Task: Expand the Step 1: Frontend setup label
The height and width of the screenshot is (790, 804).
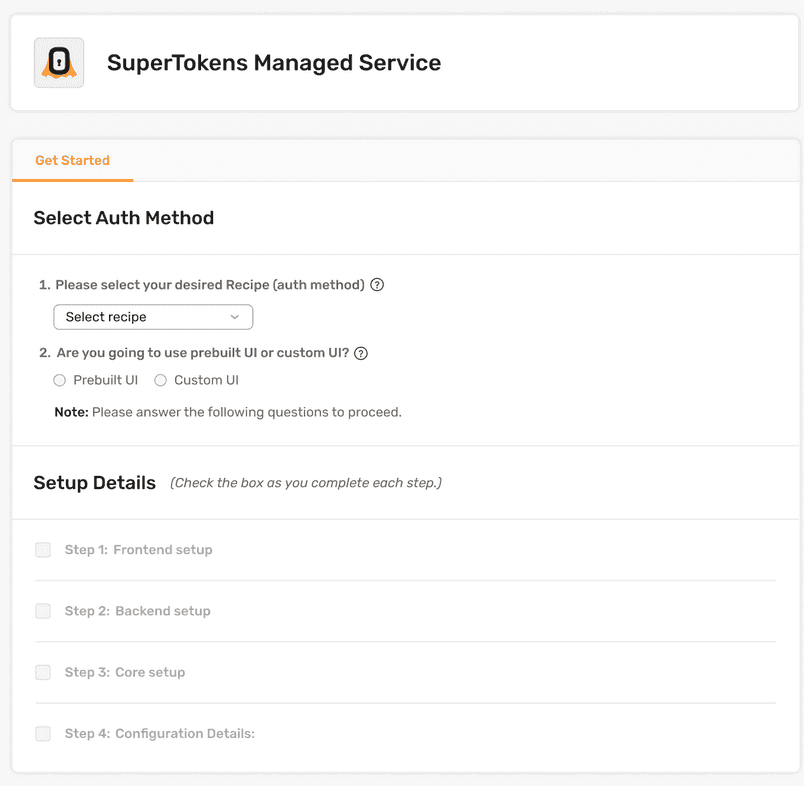Action: [138, 550]
